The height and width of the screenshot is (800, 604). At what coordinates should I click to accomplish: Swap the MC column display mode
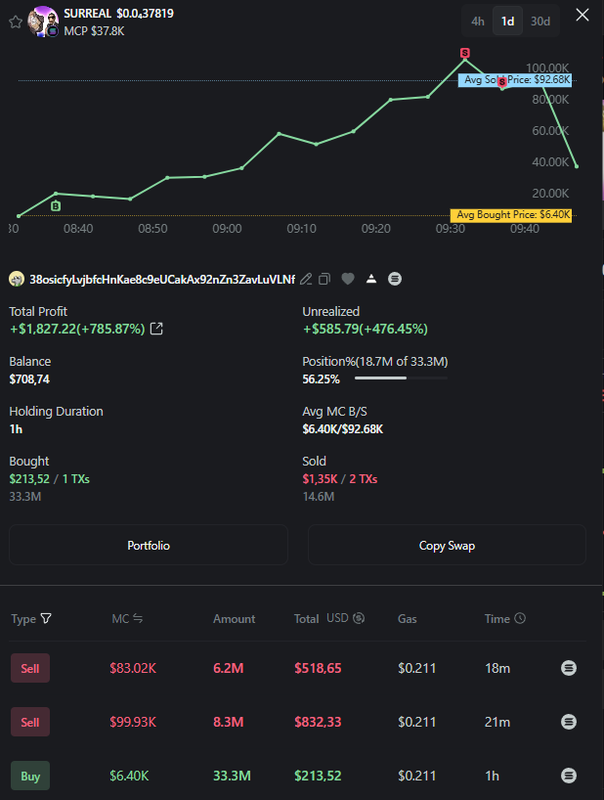point(138,619)
